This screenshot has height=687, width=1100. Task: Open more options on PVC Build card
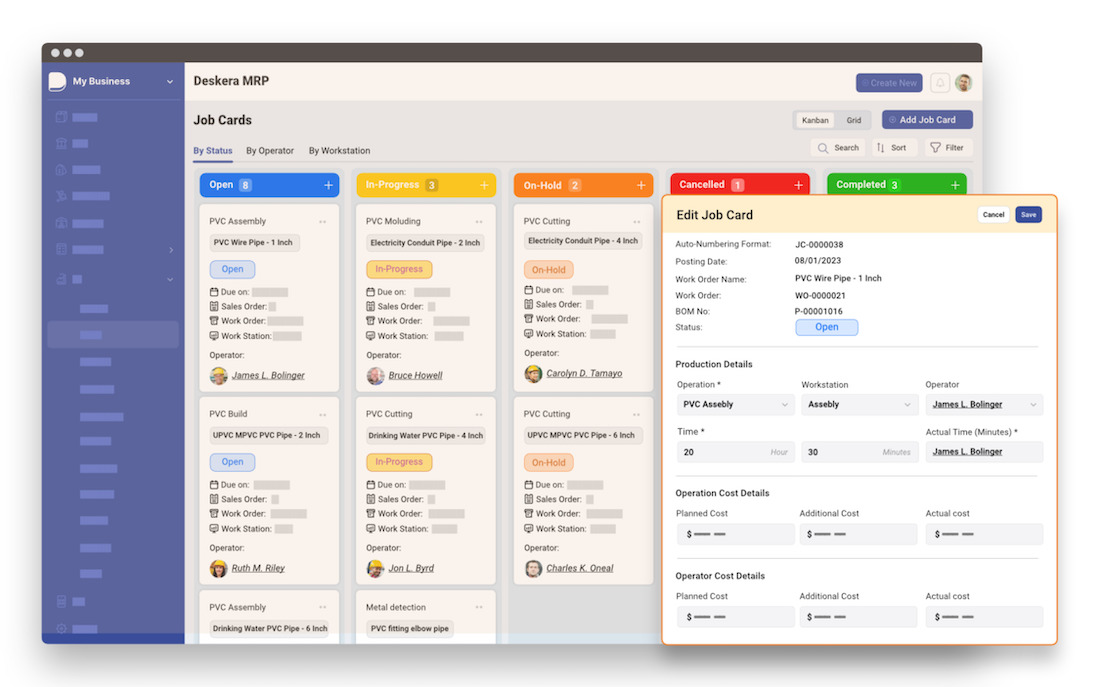coord(323,415)
